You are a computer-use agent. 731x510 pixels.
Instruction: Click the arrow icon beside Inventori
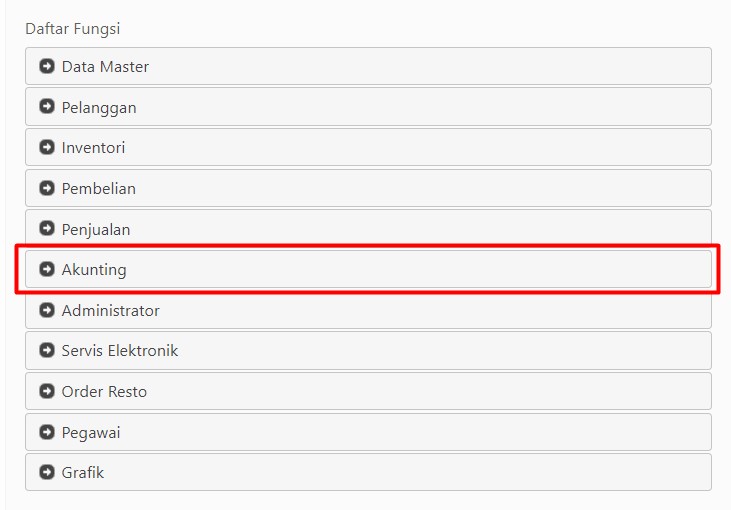tap(47, 147)
